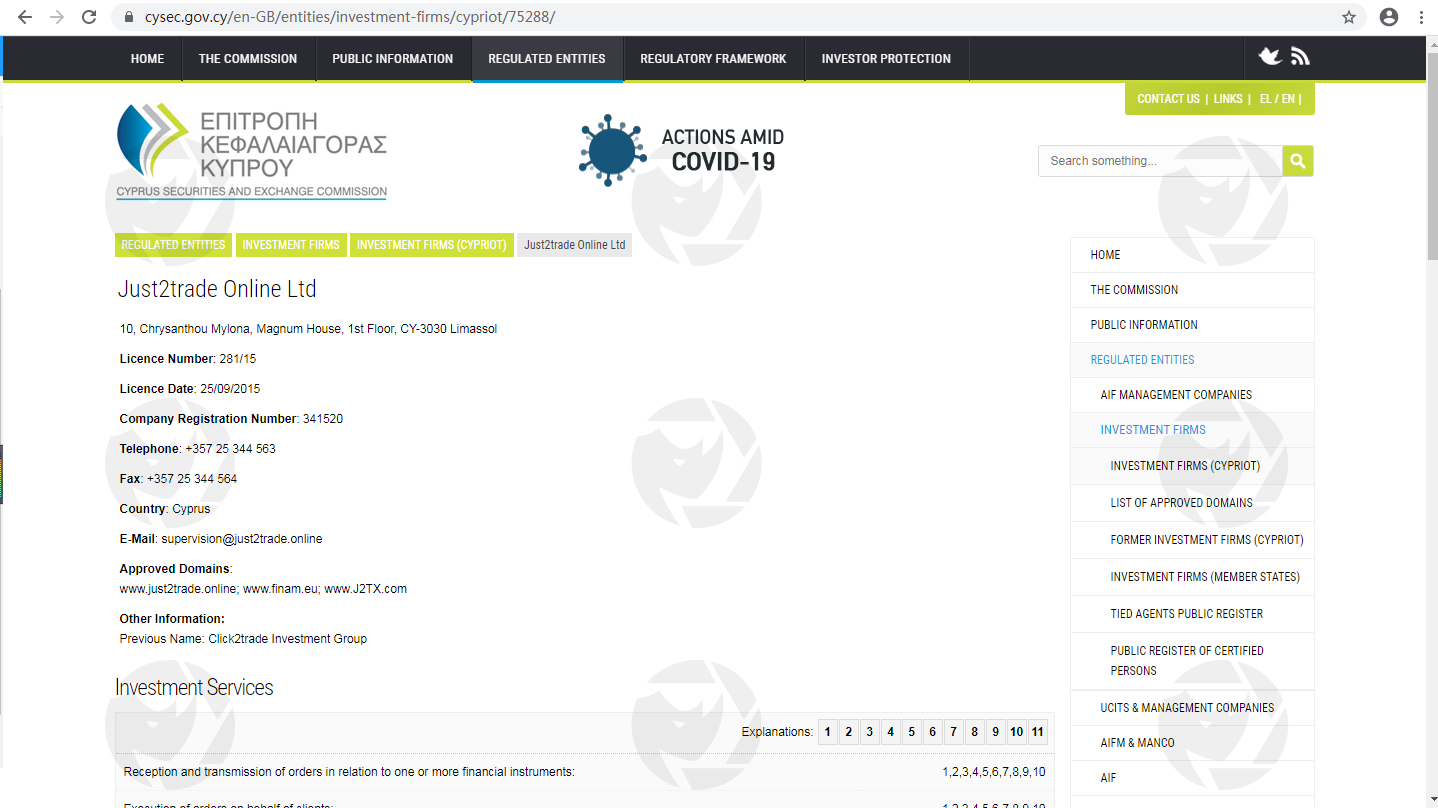Click the Contact Us link
Screen dimensions: 1438x808
click(x=1168, y=99)
